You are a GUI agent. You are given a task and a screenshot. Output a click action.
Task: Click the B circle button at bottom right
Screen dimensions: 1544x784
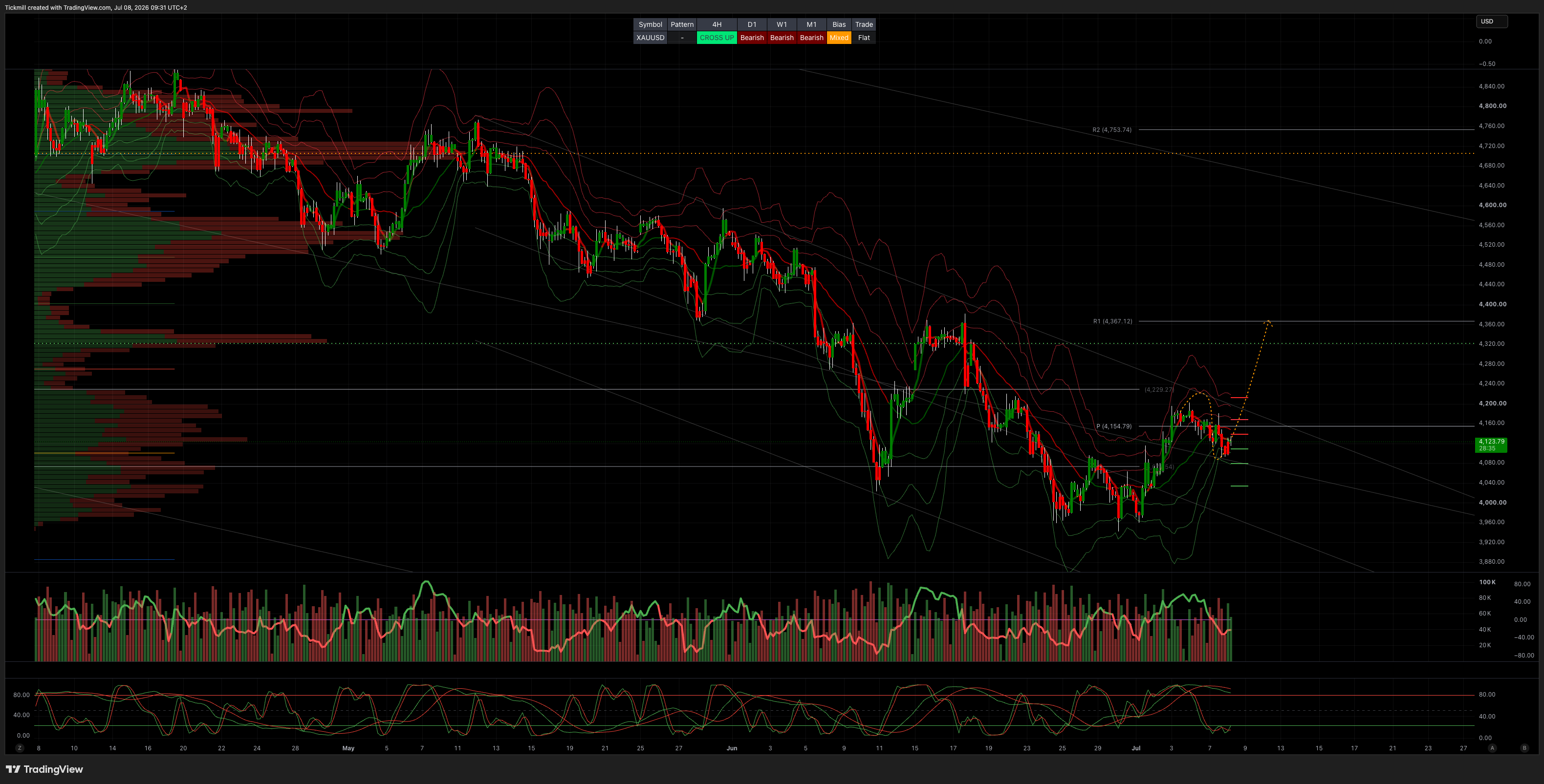pyautogui.click(x=1525, y=747)
